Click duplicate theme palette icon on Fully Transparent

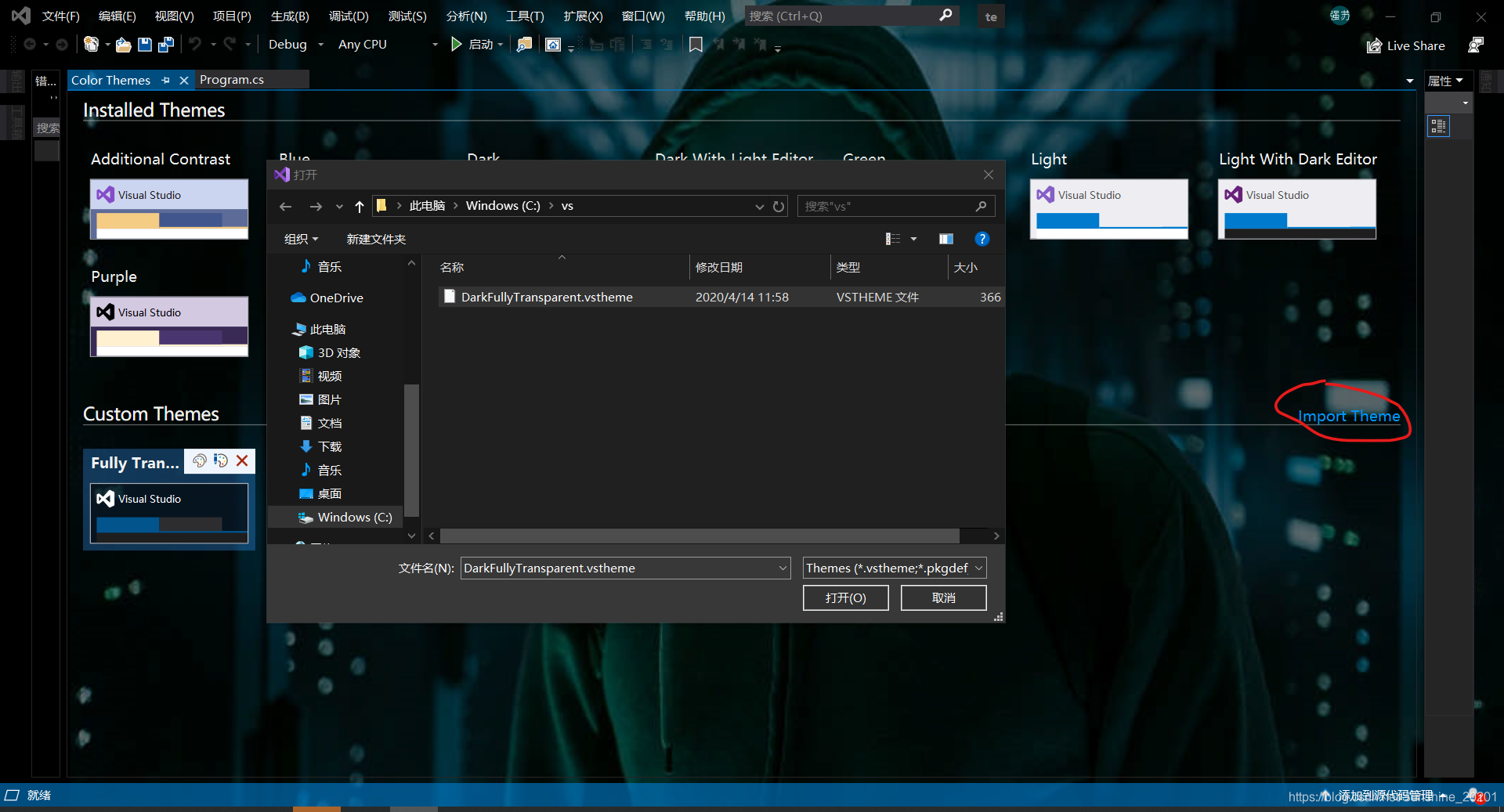200,461
